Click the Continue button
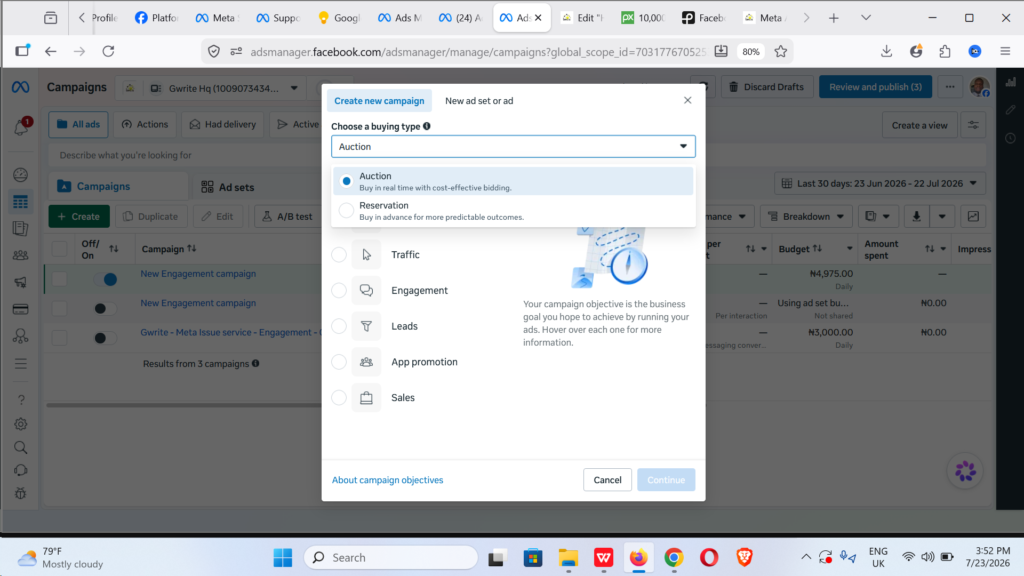The height and width of the screenshot is (576, 1024). coord(665,480)
